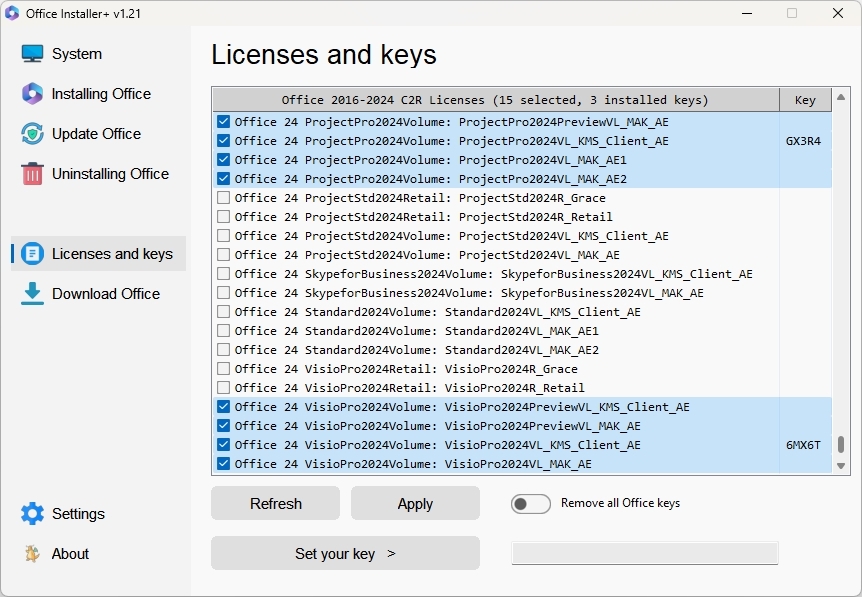Check ProjectStd2024R_Grace license checkbox
Image resolution: width=862 pixels, height=597 pixels.
[x=223, y=197]
